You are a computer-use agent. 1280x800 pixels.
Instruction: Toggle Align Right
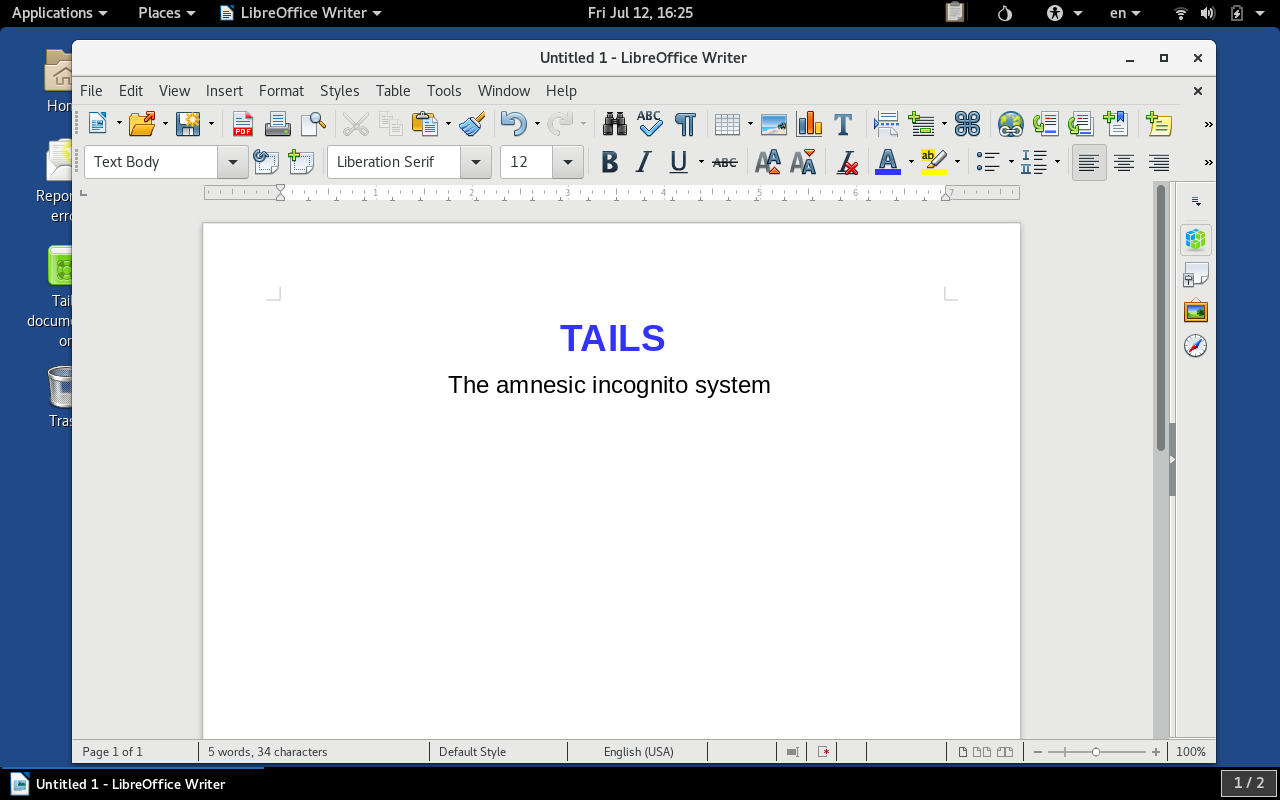point(1159,162)
